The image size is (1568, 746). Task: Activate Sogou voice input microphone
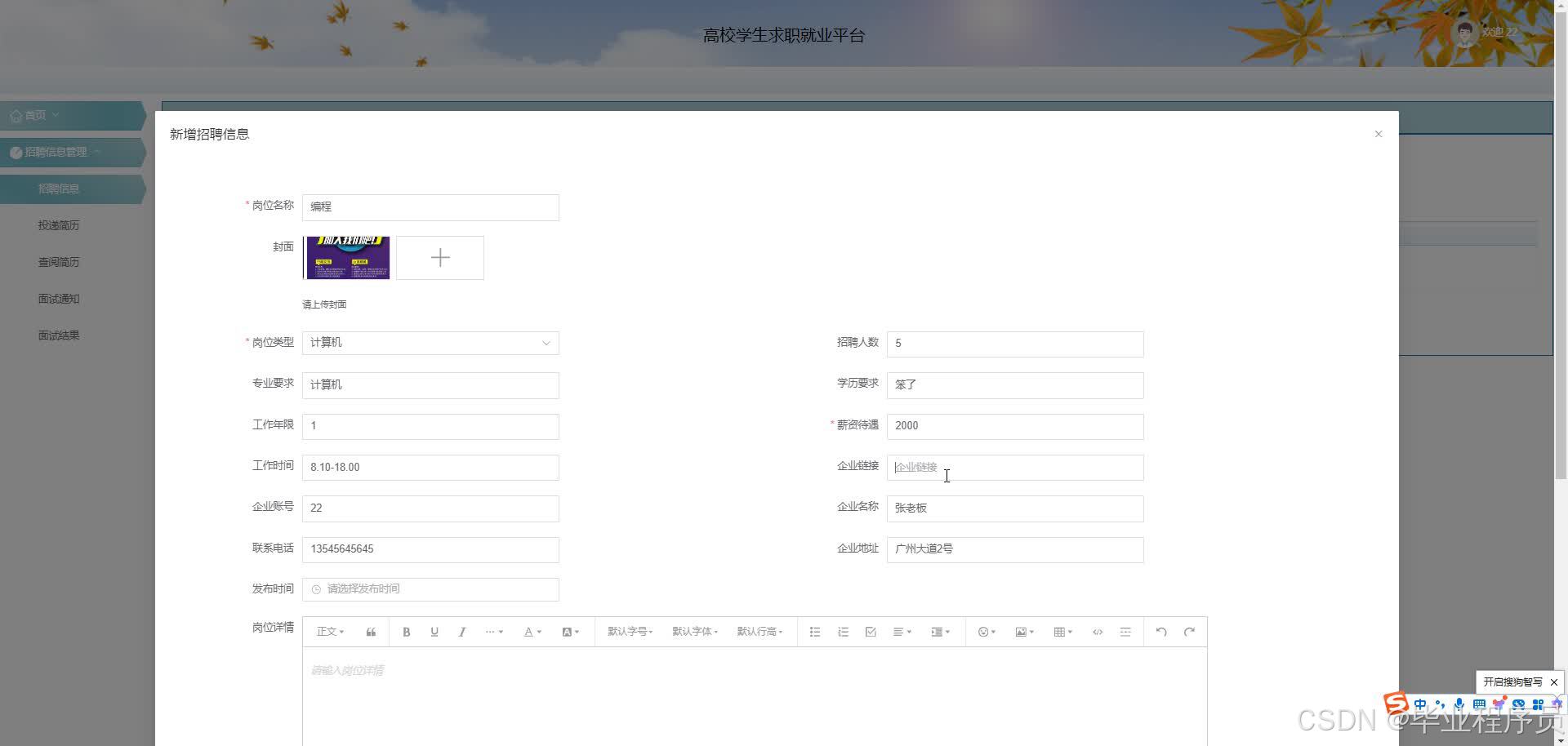pos(1459,704)
